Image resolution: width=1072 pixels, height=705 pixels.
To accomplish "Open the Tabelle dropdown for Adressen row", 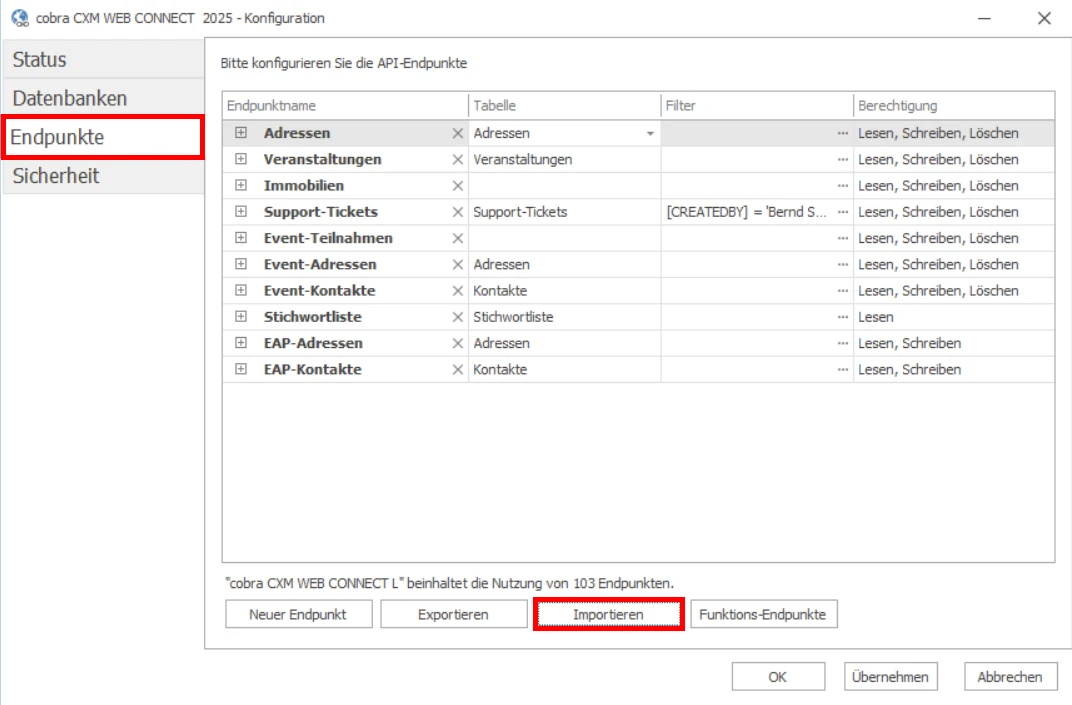I will (650, 133).
